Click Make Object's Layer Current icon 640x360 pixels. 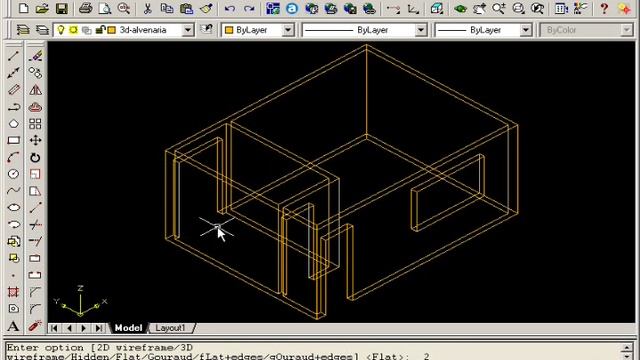23,30
